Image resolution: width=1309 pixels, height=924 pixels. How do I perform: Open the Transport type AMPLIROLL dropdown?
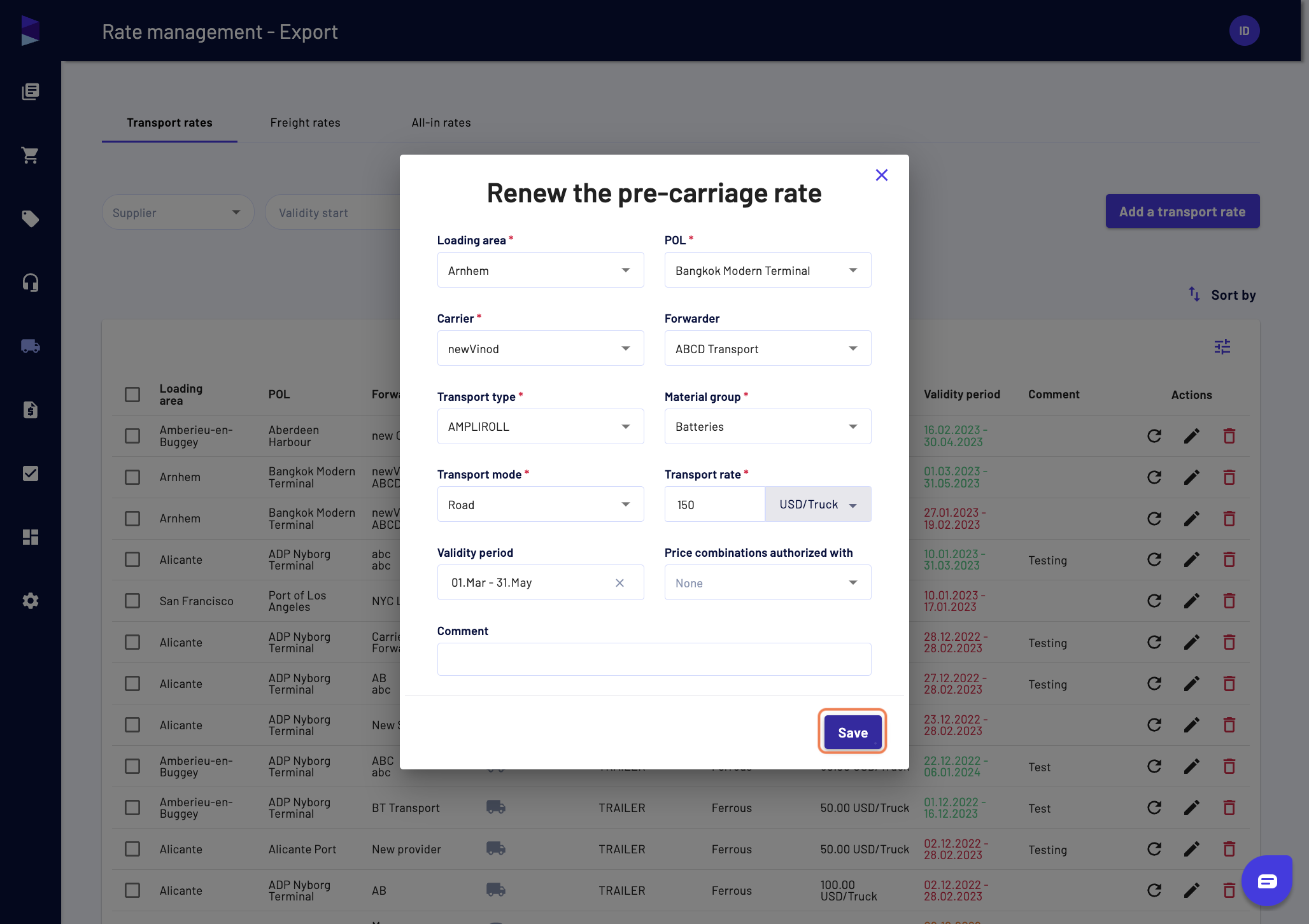[x=541, y=426]
